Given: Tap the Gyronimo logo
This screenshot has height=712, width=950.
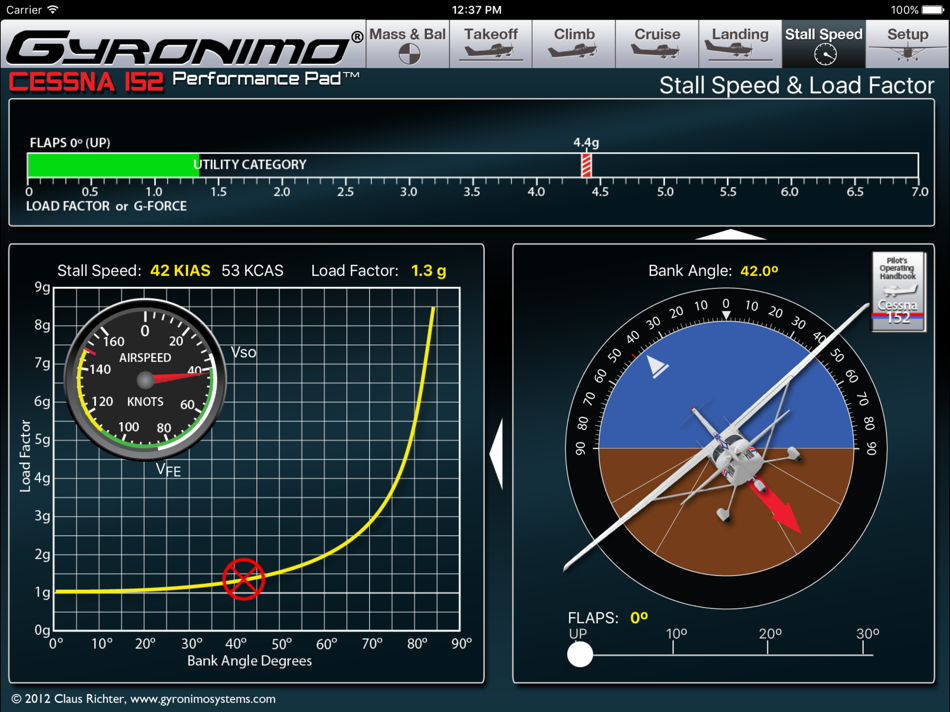Looking at the screenshot, I should (x=185, y=47).
